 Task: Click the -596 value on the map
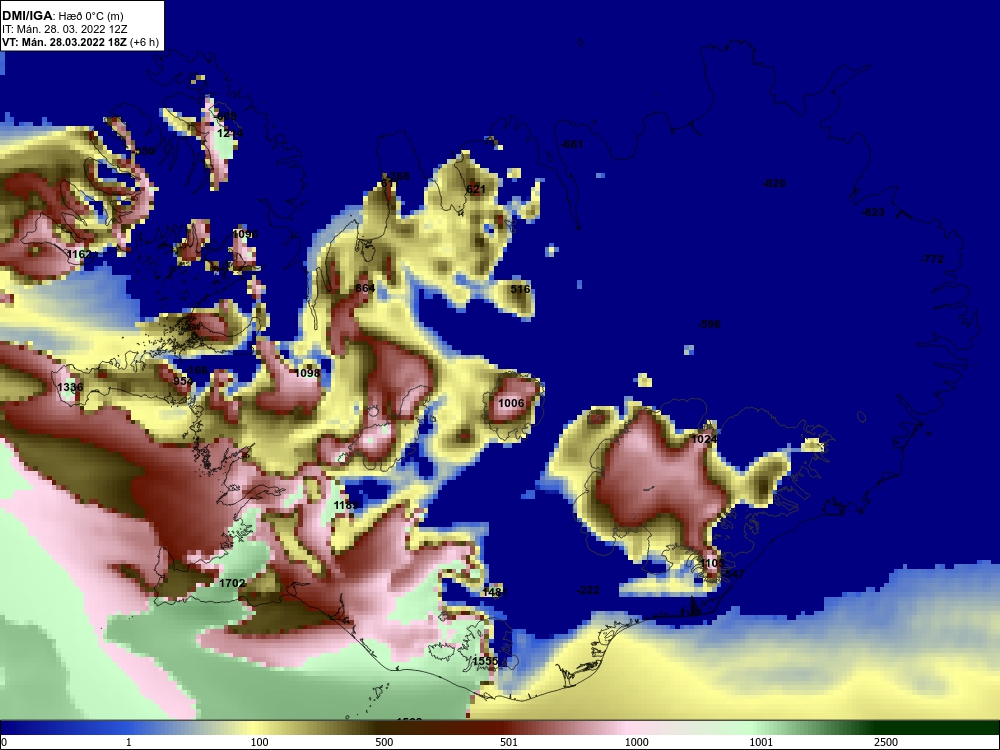(709, 324)
